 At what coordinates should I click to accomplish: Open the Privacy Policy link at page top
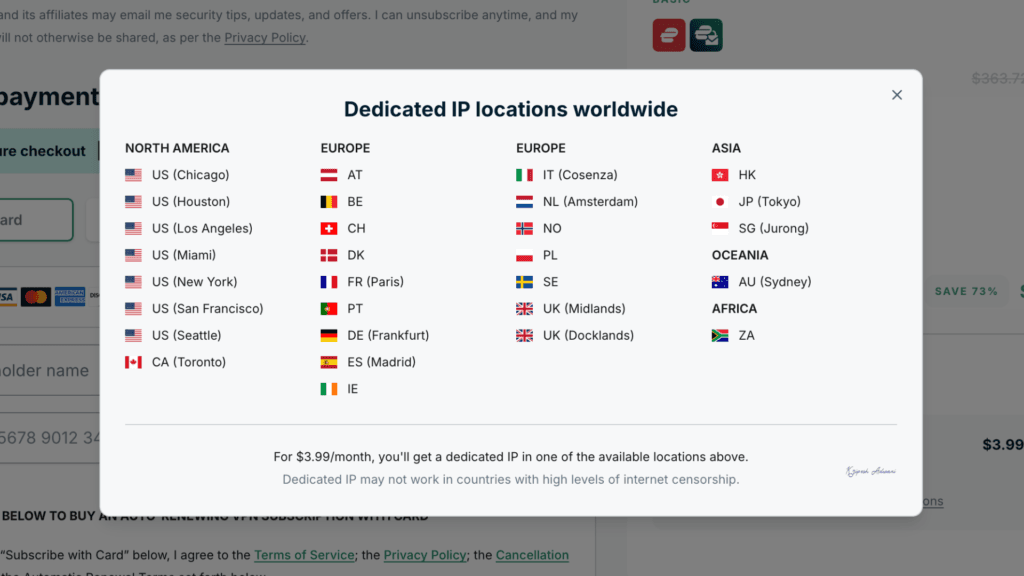tap(264, 38)
